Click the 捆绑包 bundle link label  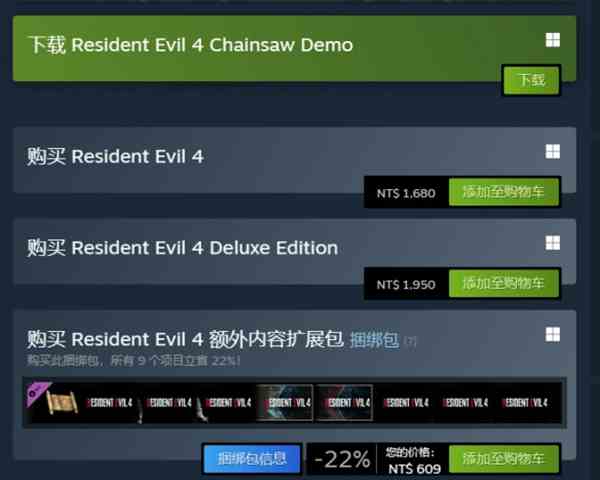374,340
